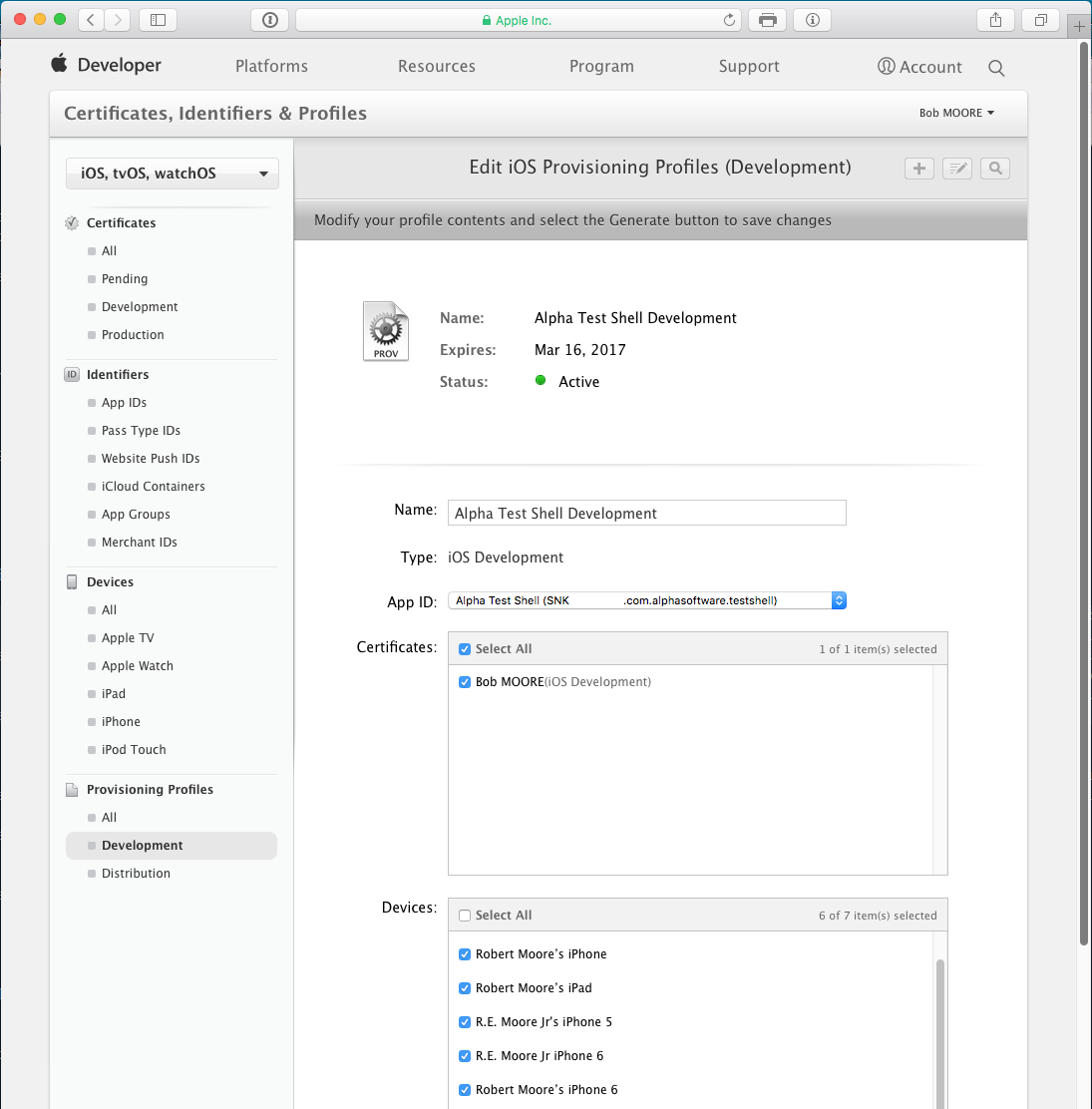The height and width of the screenshot is (1109, 1092).
Task: Open the Resources nav menu
Action: (437, 67)
